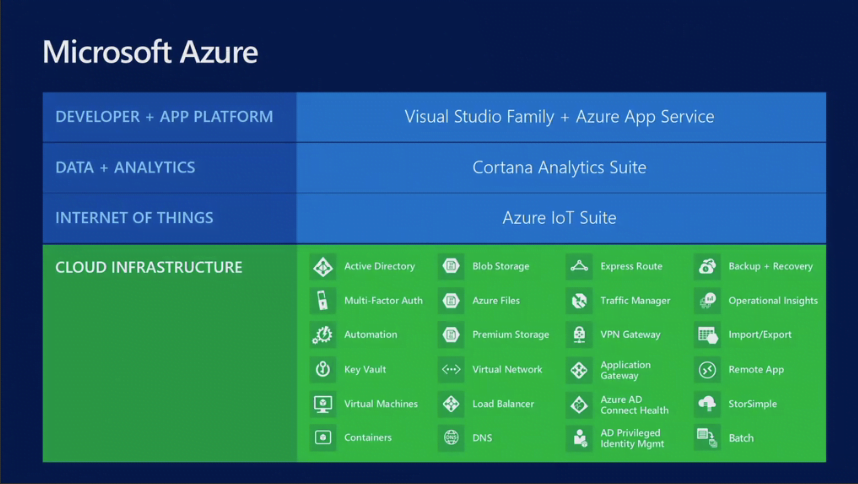Select the Remote App icon
Viewport: 858px width, 484px height.
point(707,370)
